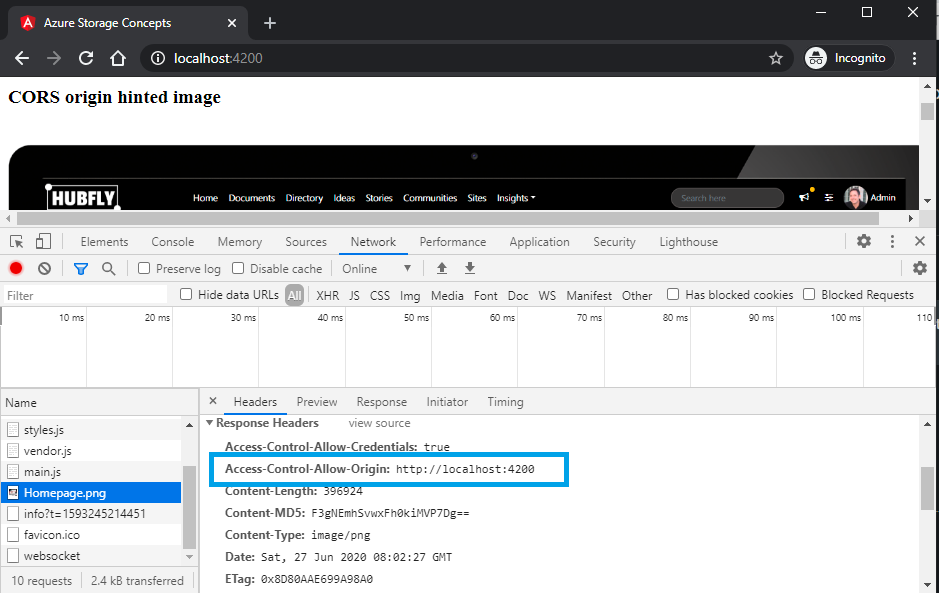939x593 pixels.
Task: Open network settings gear on filter row
Action: point(919,268)
